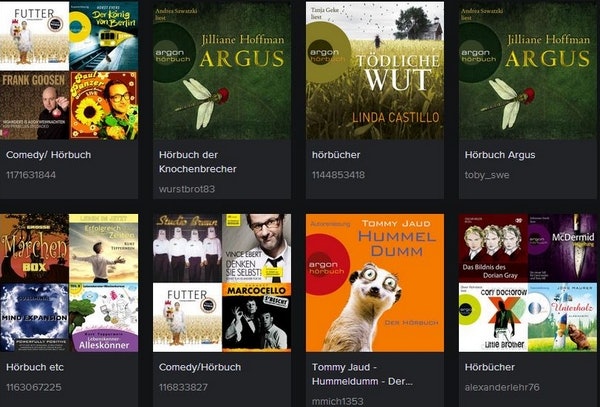Open the Comedy/ Hörbuch playlist cover collage
Viewport: 600px width, 407px height.
(x=69, y=70)
